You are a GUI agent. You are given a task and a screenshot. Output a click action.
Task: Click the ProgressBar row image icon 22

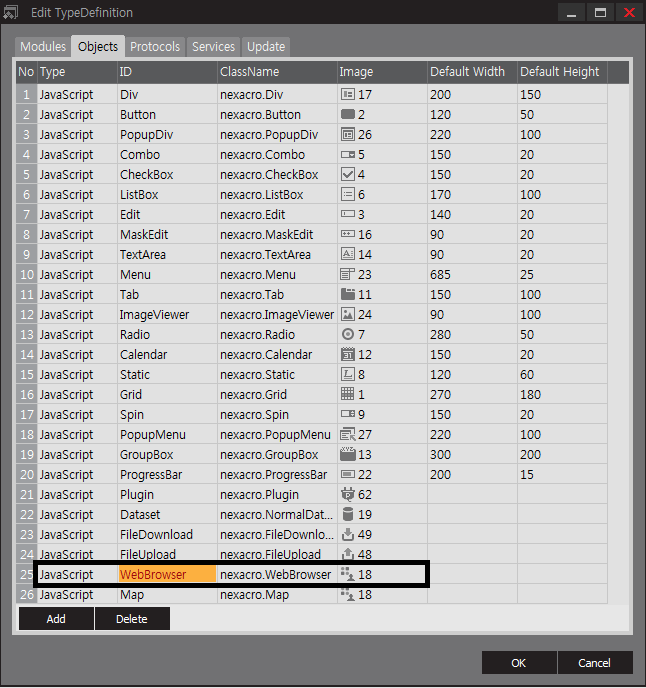[x=348, y=474]
